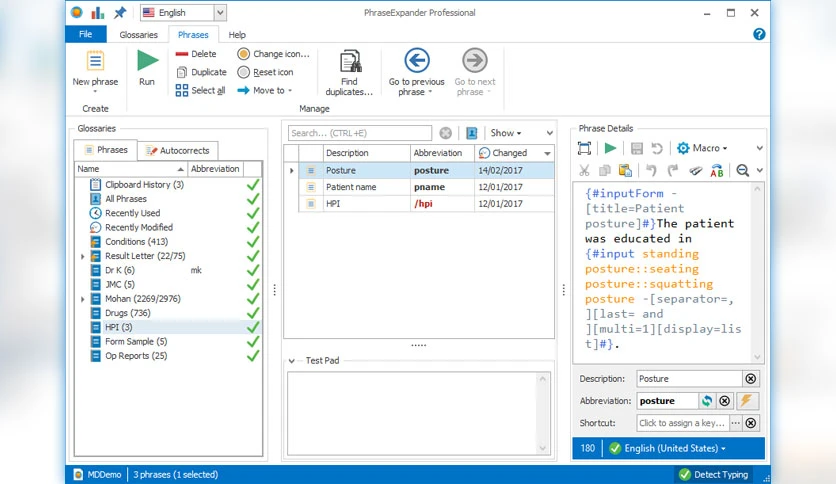Expand the Mohan glossary tree node

(x=83, y=299)
